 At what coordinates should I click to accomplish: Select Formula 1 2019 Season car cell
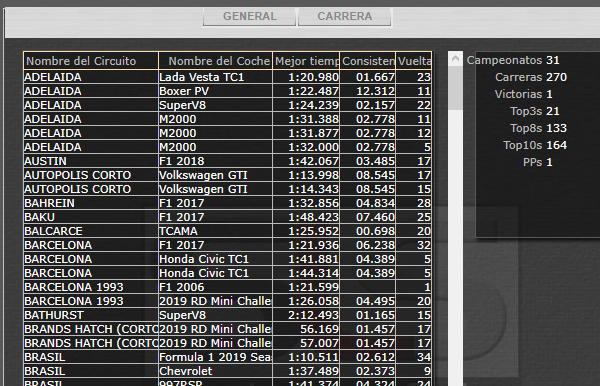(x=215, y=357)
